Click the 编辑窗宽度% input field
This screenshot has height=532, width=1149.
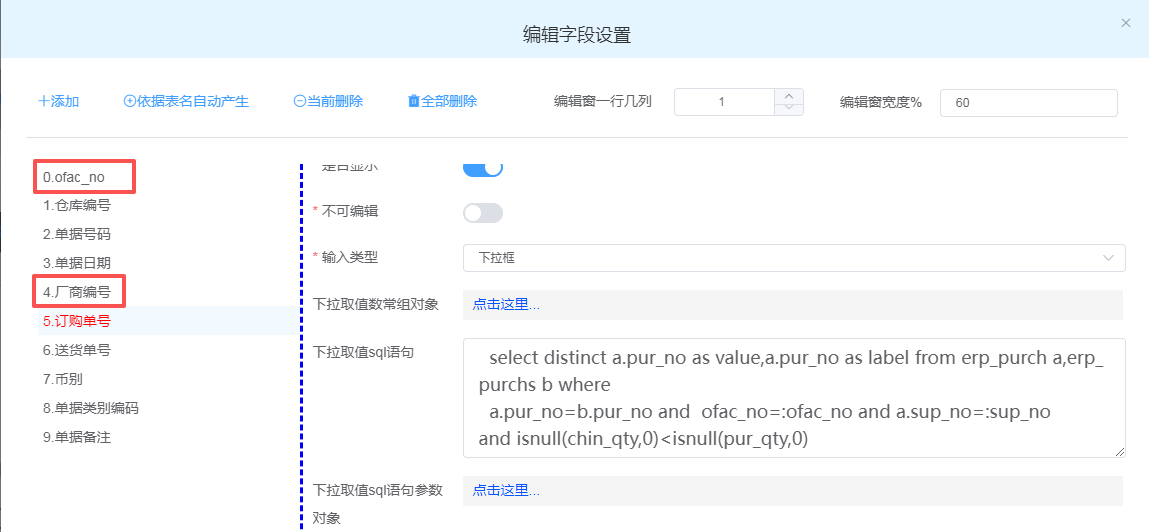tap(1028, 102)
